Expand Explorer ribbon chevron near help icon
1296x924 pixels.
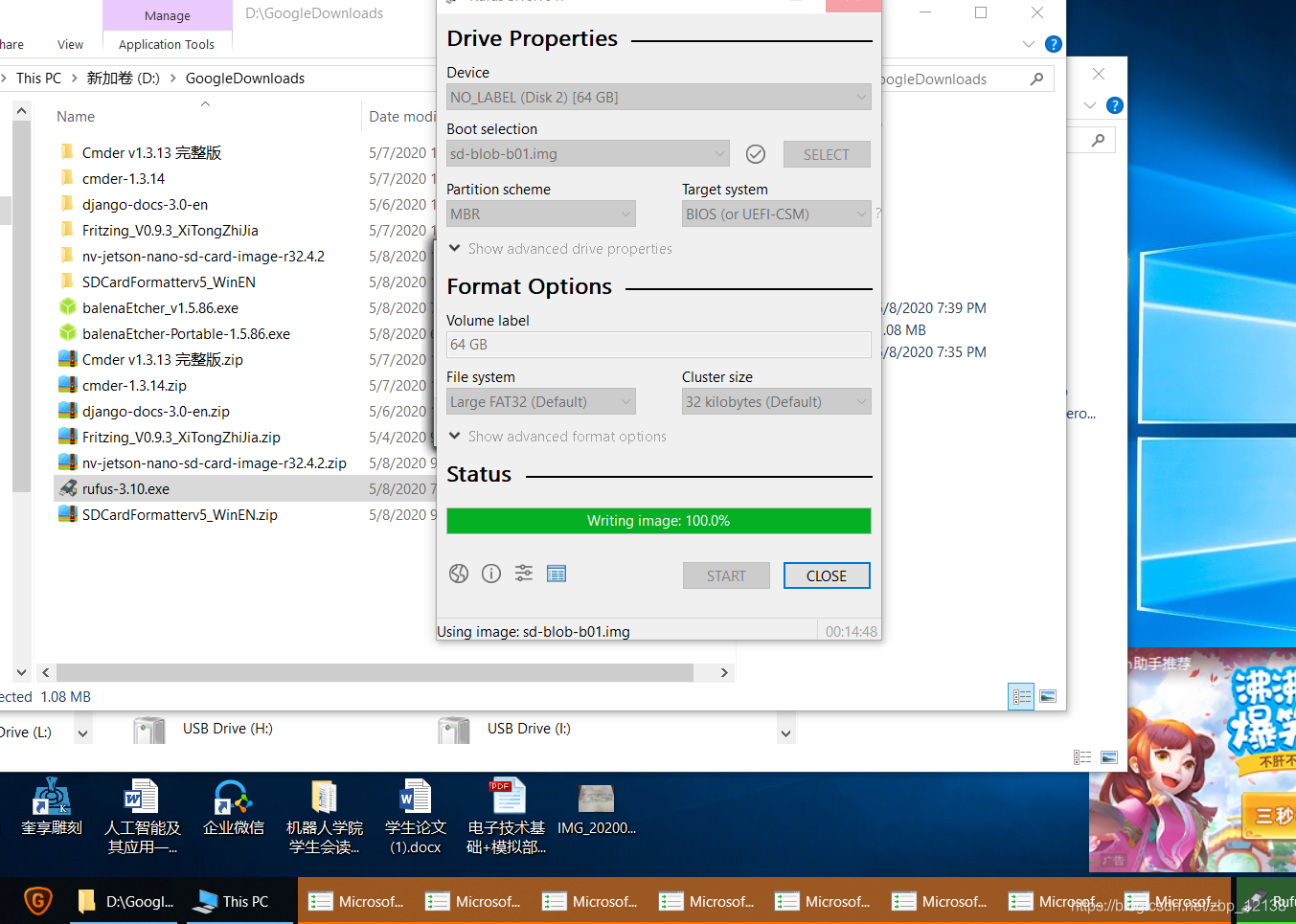coord(1029,44)
